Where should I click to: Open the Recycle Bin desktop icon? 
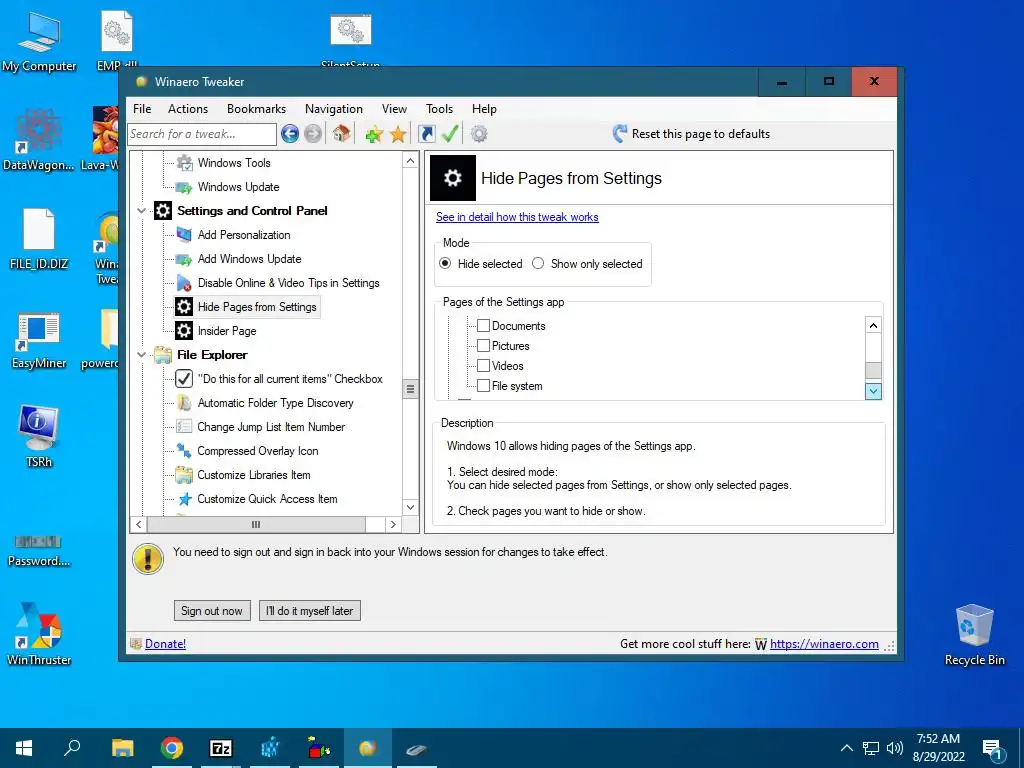pyautogui.click(x=974, y=634)
